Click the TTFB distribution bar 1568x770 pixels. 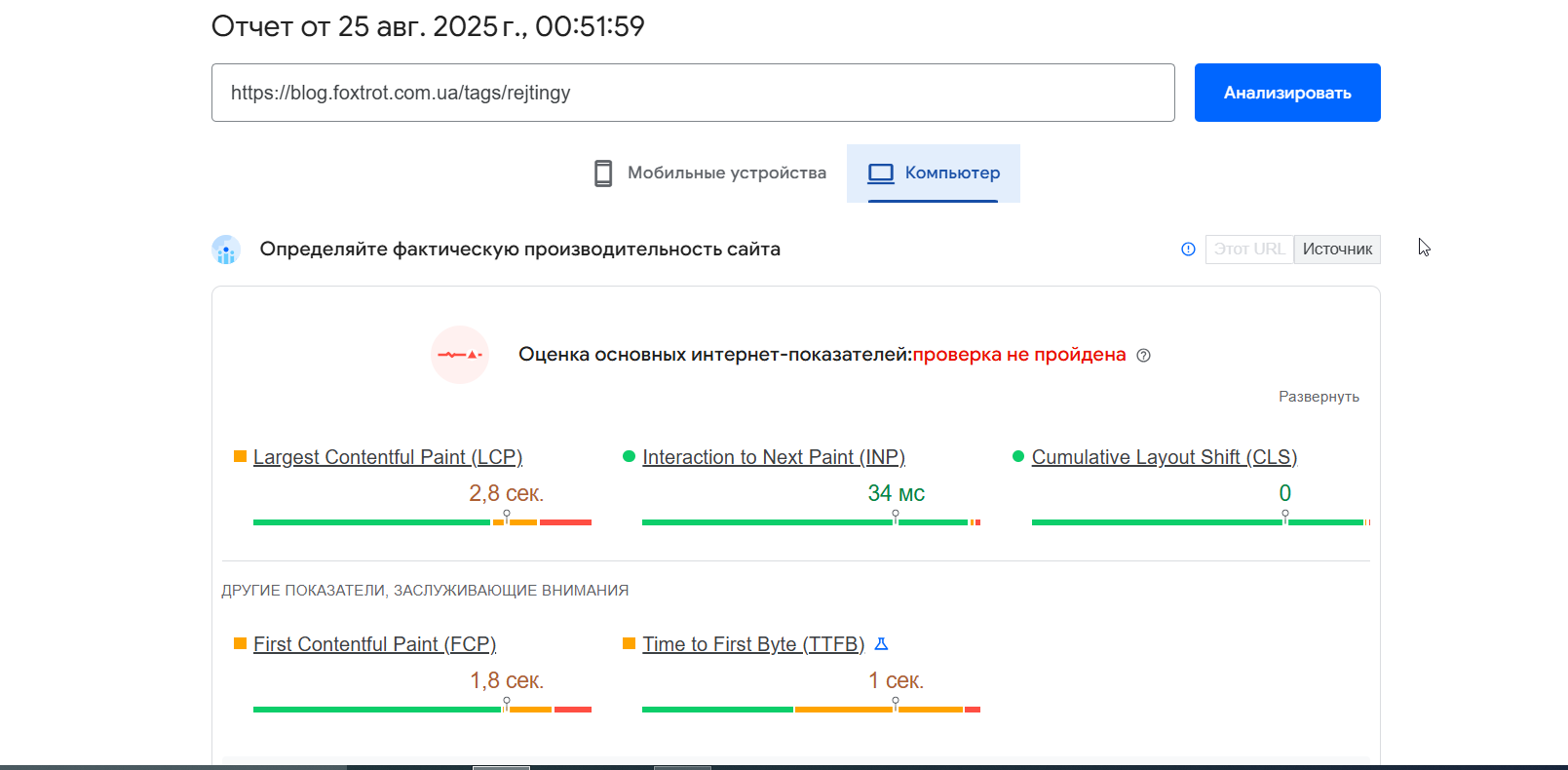point(811,710)
